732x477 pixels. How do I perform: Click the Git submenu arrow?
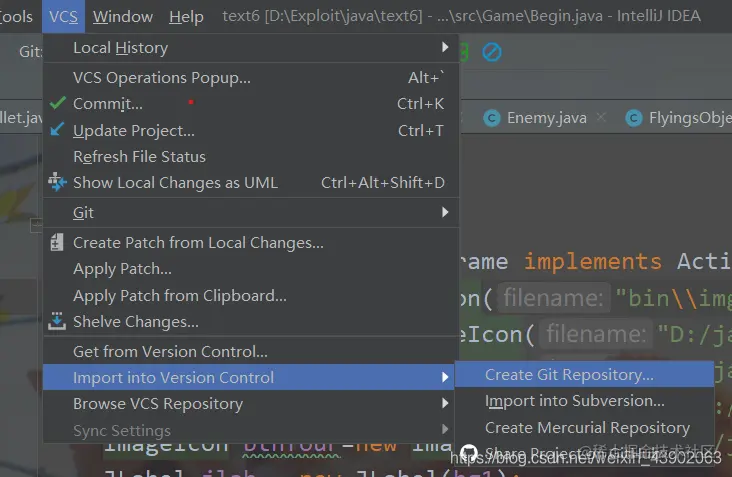pyautogui.click(x=445, y=212)
